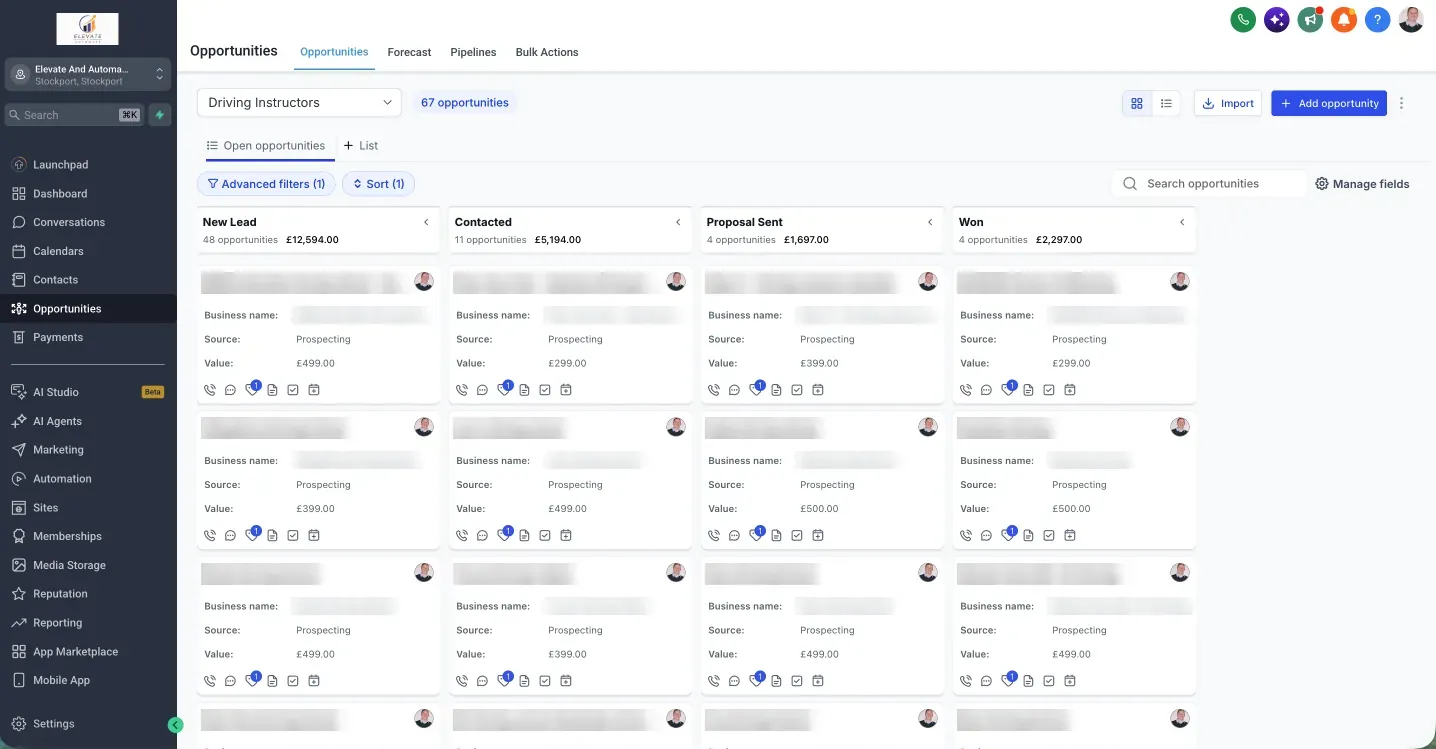The height and width of the screenshot is (749, 1436).
Task: Collapse the Proposal Sent column
Action: coord(930,222)
